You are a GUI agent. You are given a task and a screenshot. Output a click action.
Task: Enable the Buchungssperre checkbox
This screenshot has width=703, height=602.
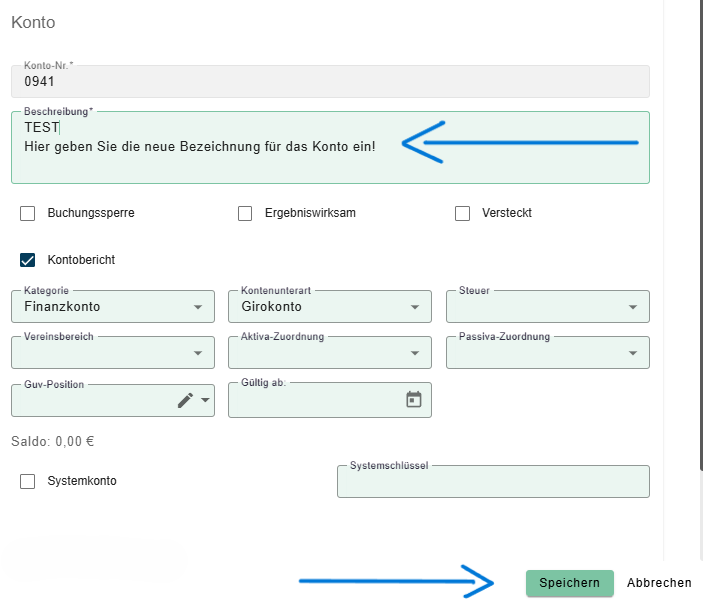tap(27, 213)
